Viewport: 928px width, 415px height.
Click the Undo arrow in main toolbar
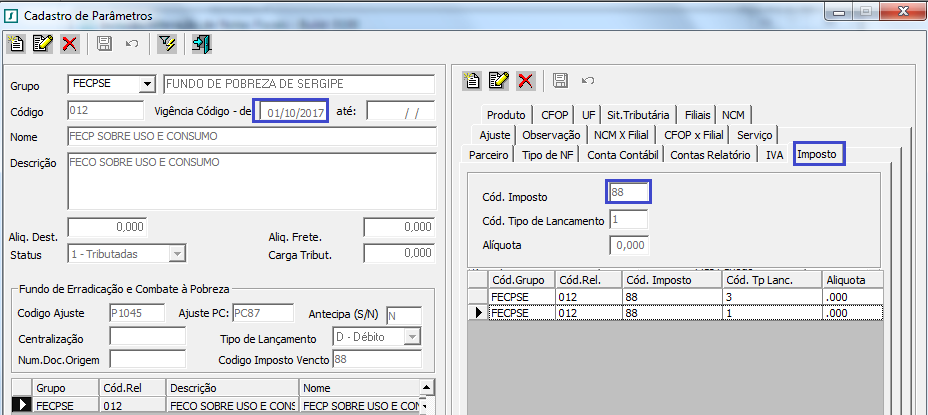132,43
